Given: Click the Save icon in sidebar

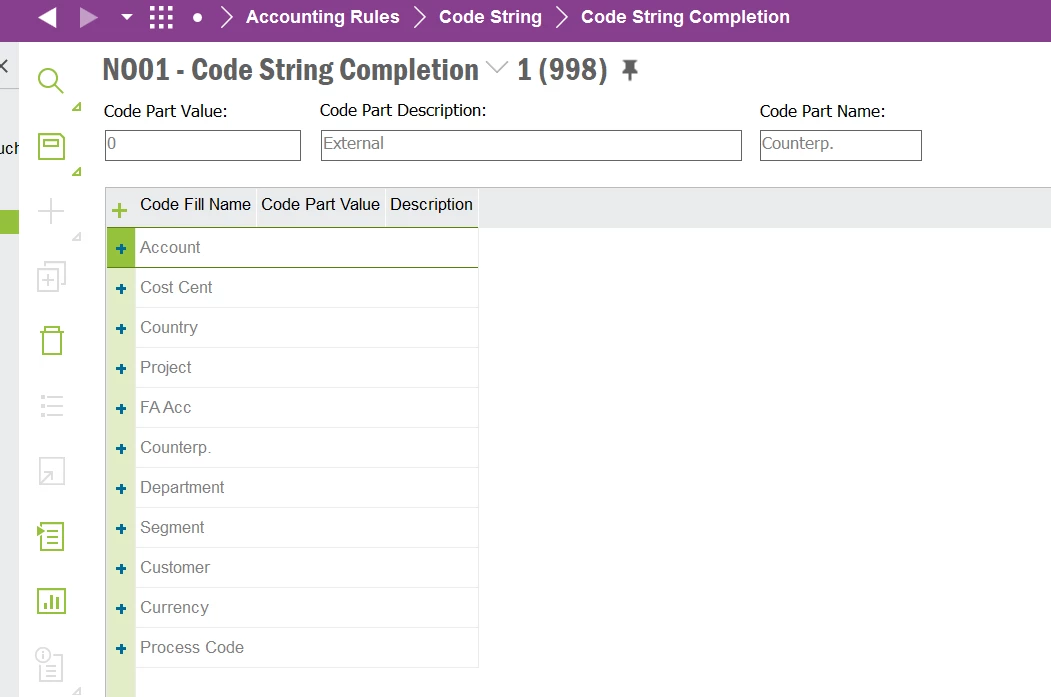Looking at the screenshot, I should (x=51, y=146).
